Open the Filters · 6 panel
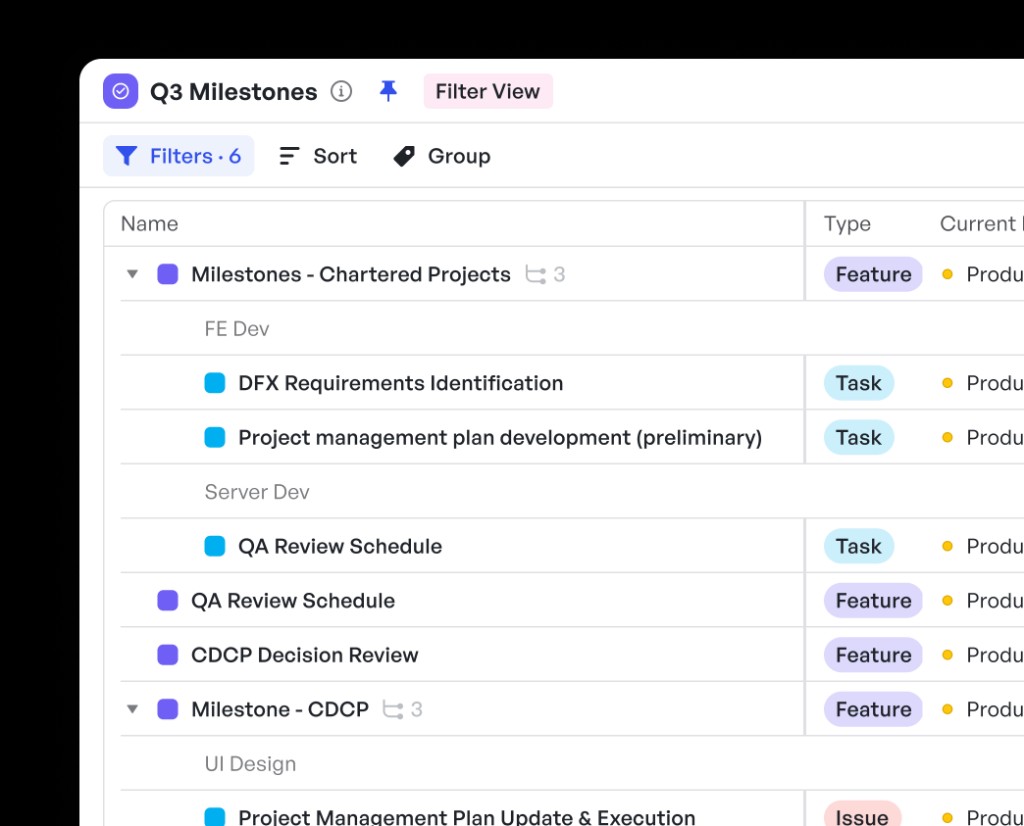The height and width of the screenshot is (826, 1024). pos(178,156)
